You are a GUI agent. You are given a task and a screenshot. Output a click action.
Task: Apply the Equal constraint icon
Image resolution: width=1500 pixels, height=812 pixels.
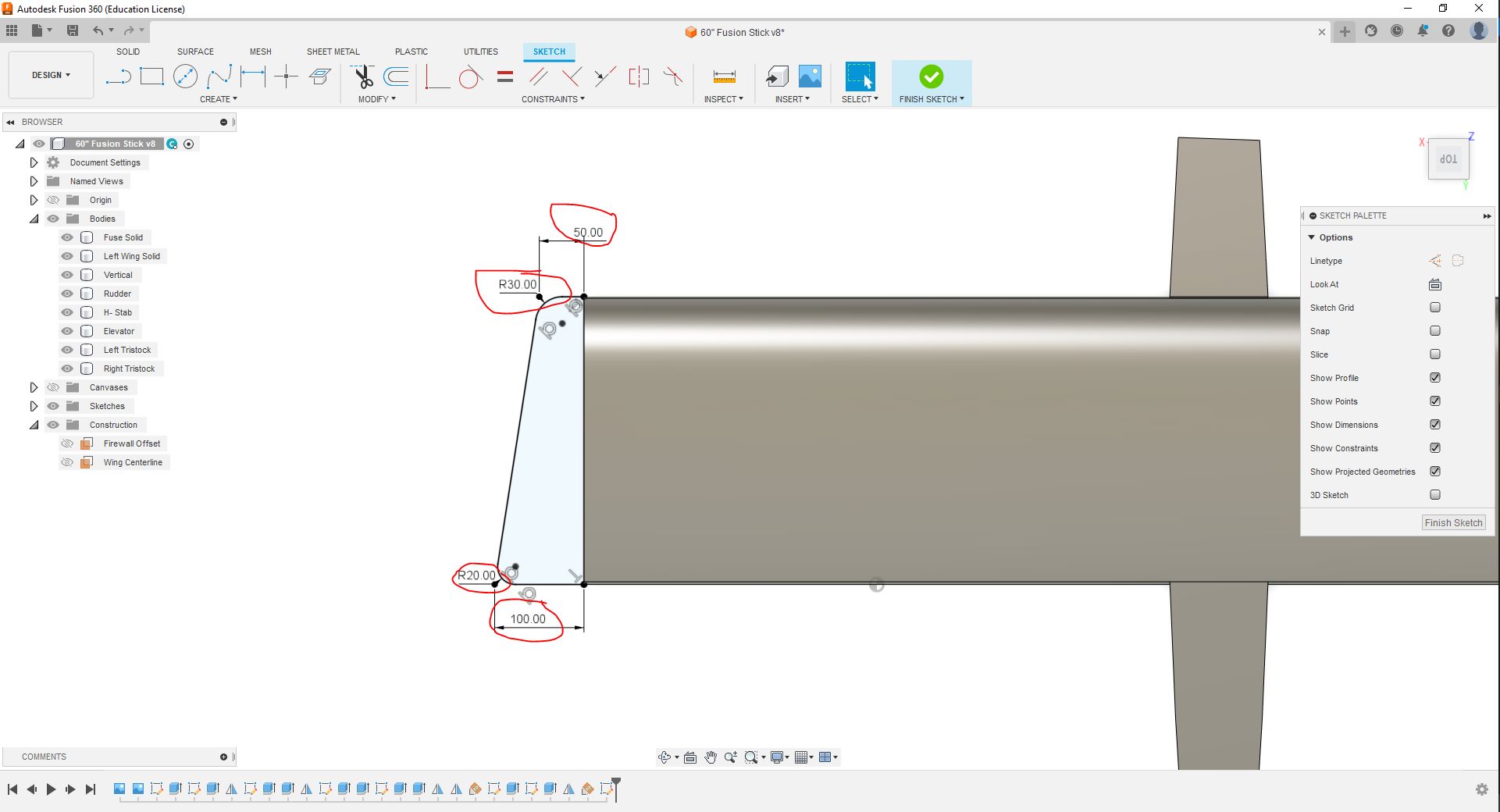coord(505,77)
